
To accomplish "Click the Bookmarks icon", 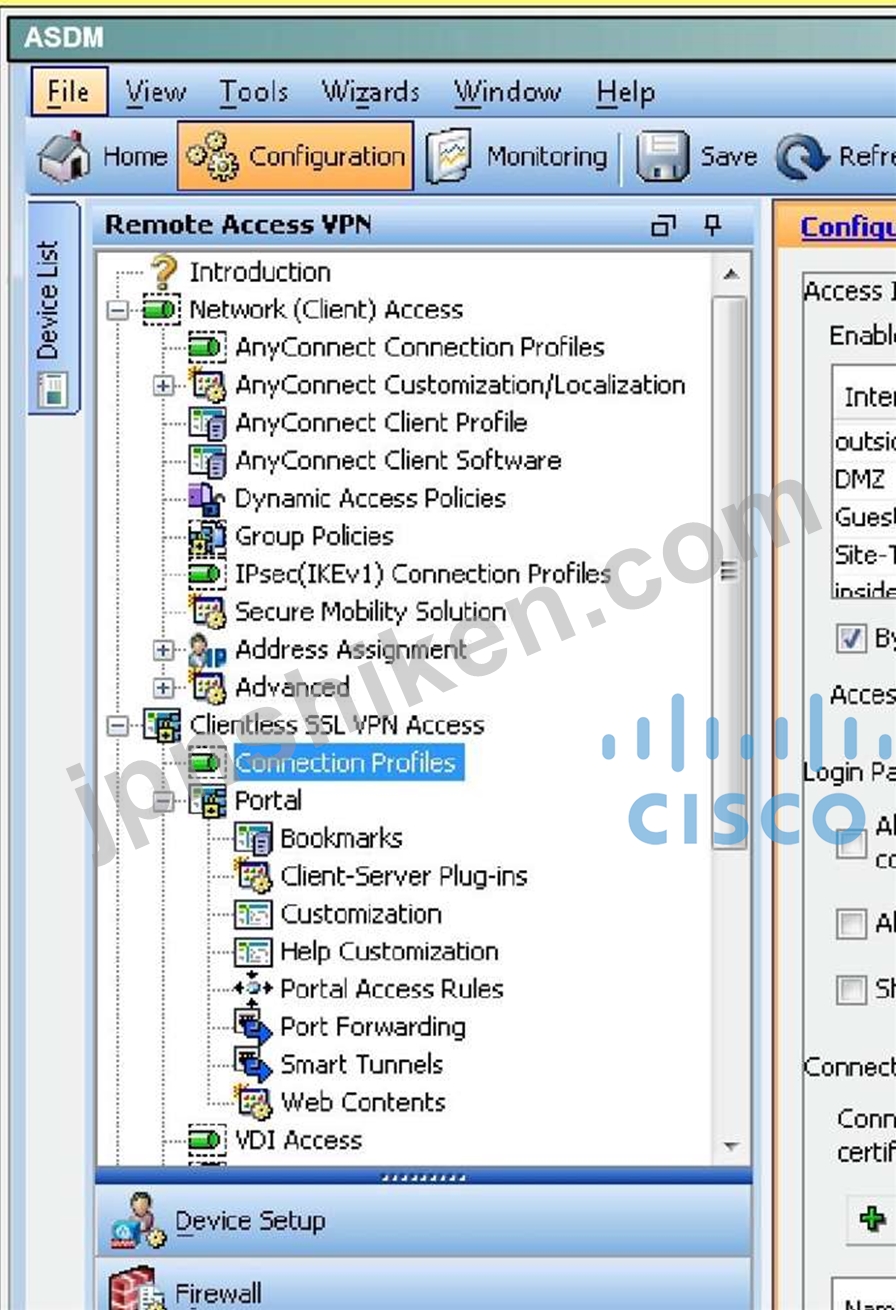I will coord(253,839).
